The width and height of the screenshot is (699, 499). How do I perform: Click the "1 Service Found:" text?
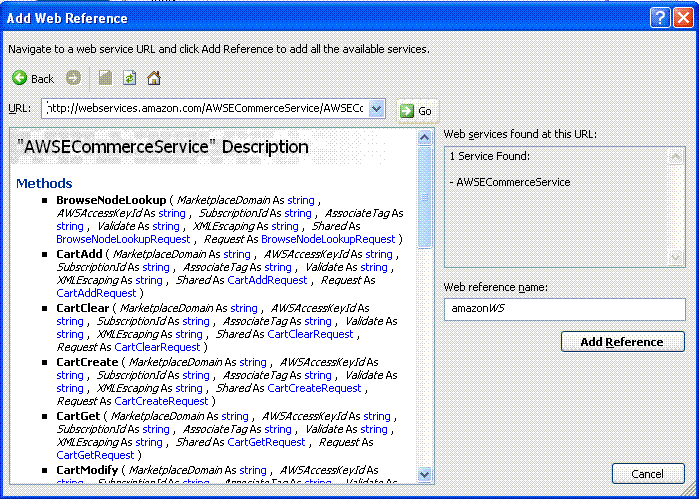click(x=489, y=156)
